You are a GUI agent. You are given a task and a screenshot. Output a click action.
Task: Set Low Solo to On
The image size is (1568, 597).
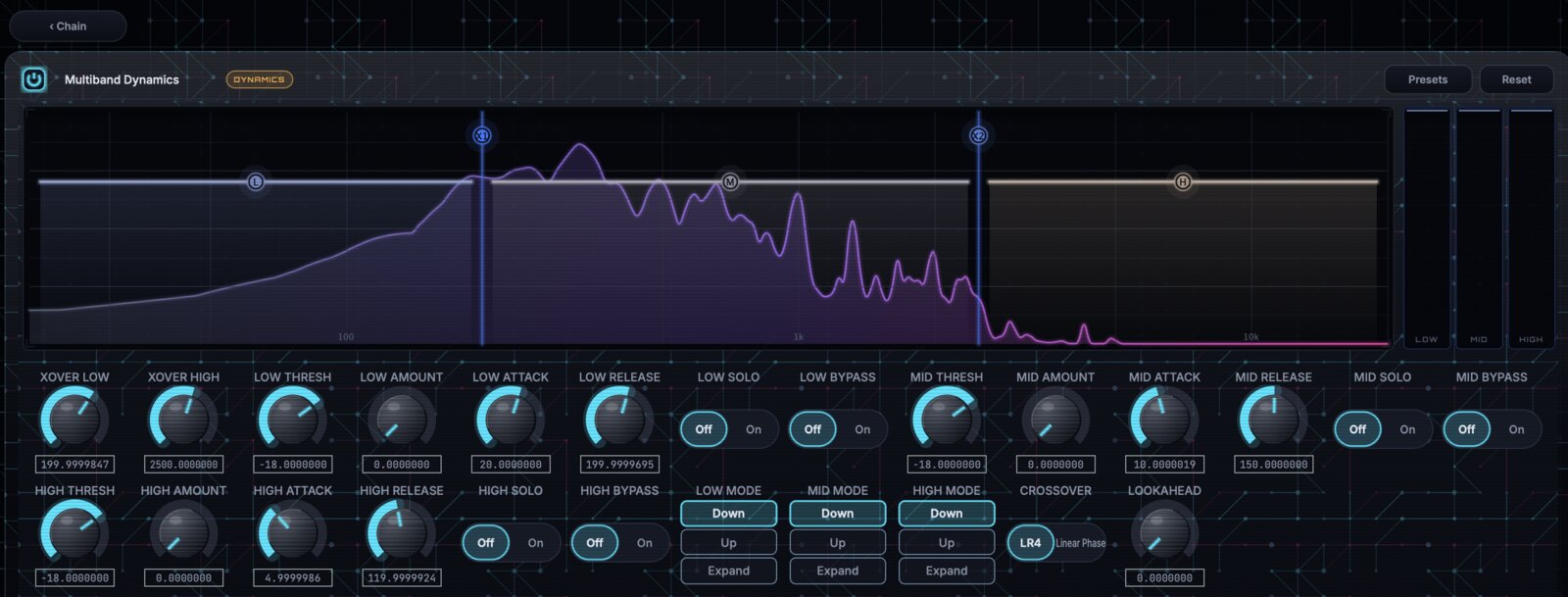click(754, 429)
